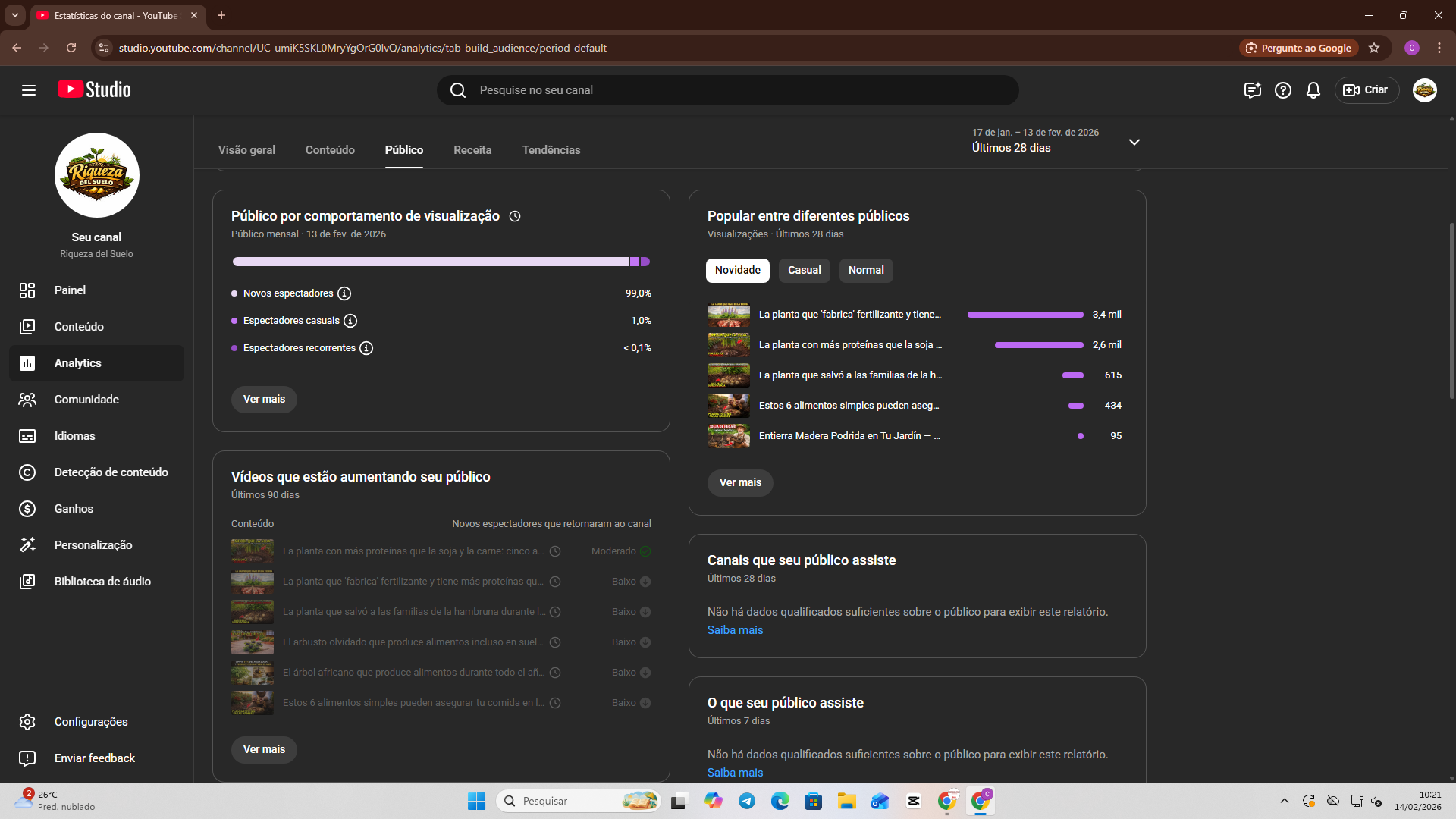The image size is (1456, 819).
Task: Select the Novidade audience filter chip
Action: (x=737, y=271)
